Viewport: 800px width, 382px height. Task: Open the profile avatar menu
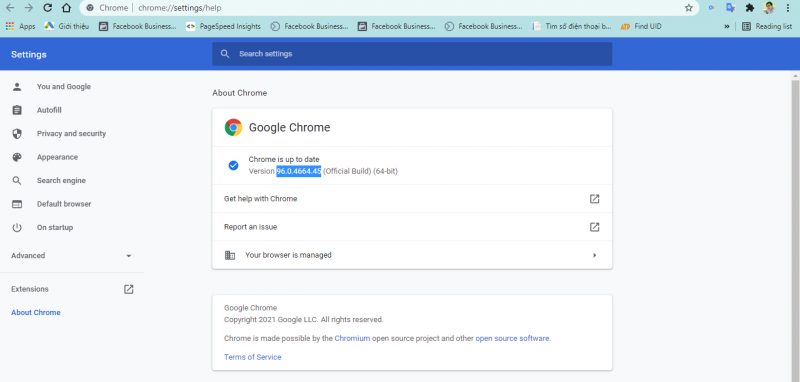(769, 8)
